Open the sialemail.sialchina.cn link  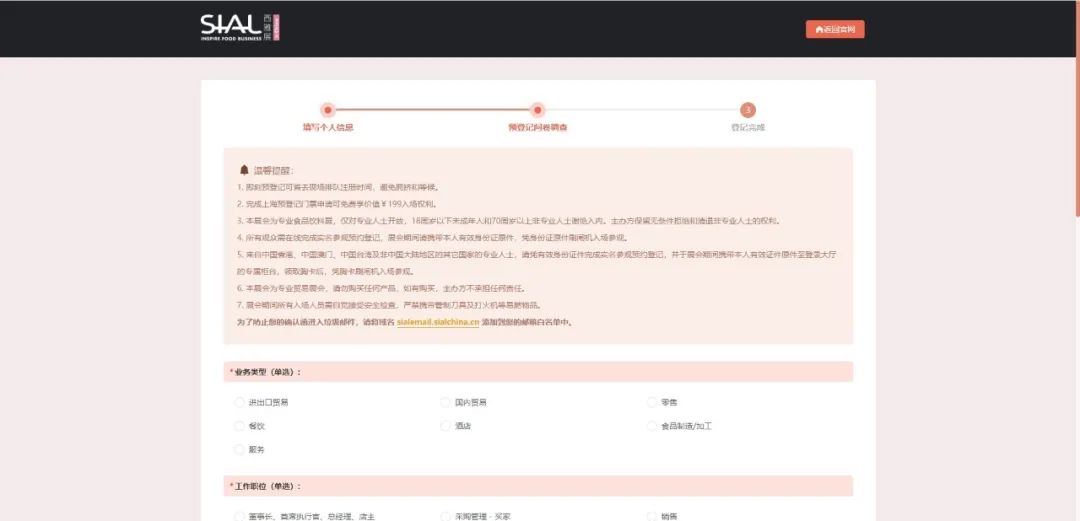tap(438, 322)
